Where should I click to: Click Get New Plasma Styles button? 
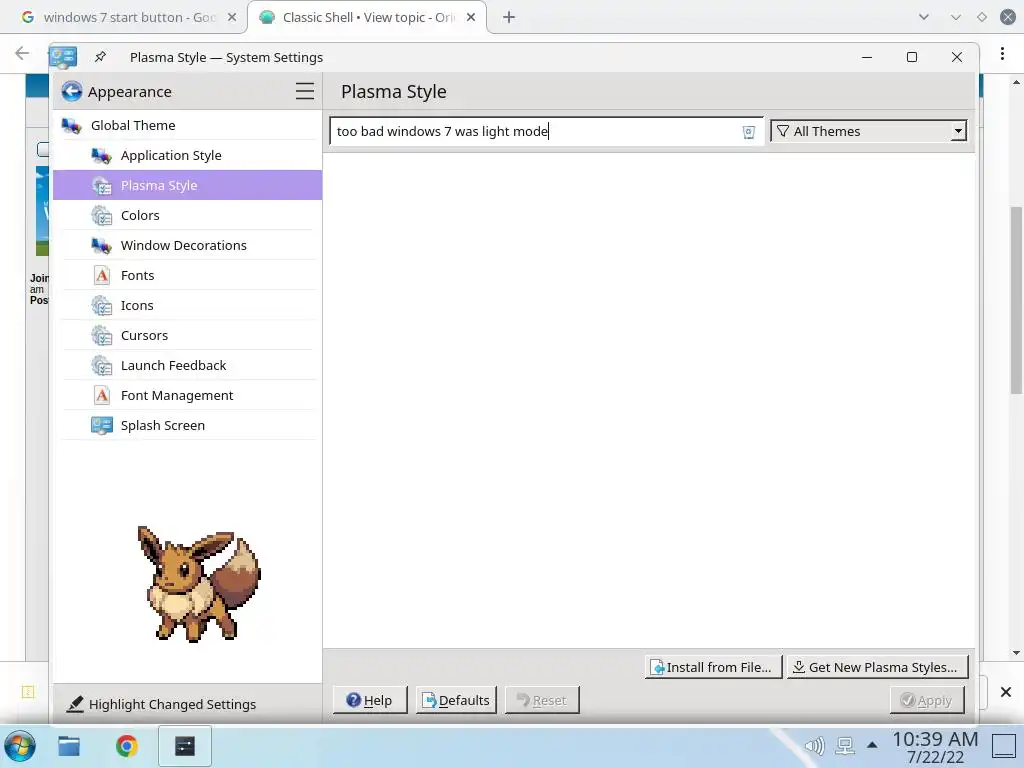point(877,667)
